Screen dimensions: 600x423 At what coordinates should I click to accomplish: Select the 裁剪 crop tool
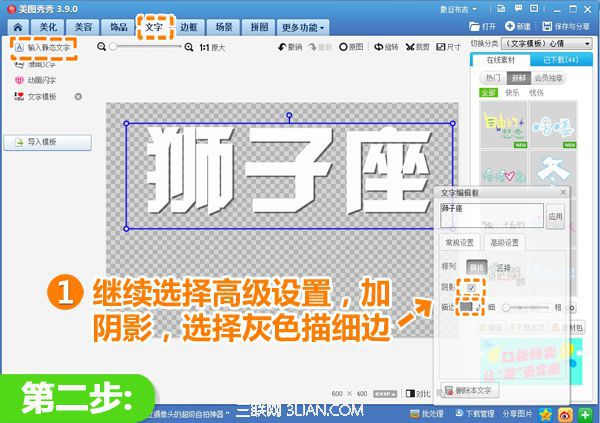[415, 47]
